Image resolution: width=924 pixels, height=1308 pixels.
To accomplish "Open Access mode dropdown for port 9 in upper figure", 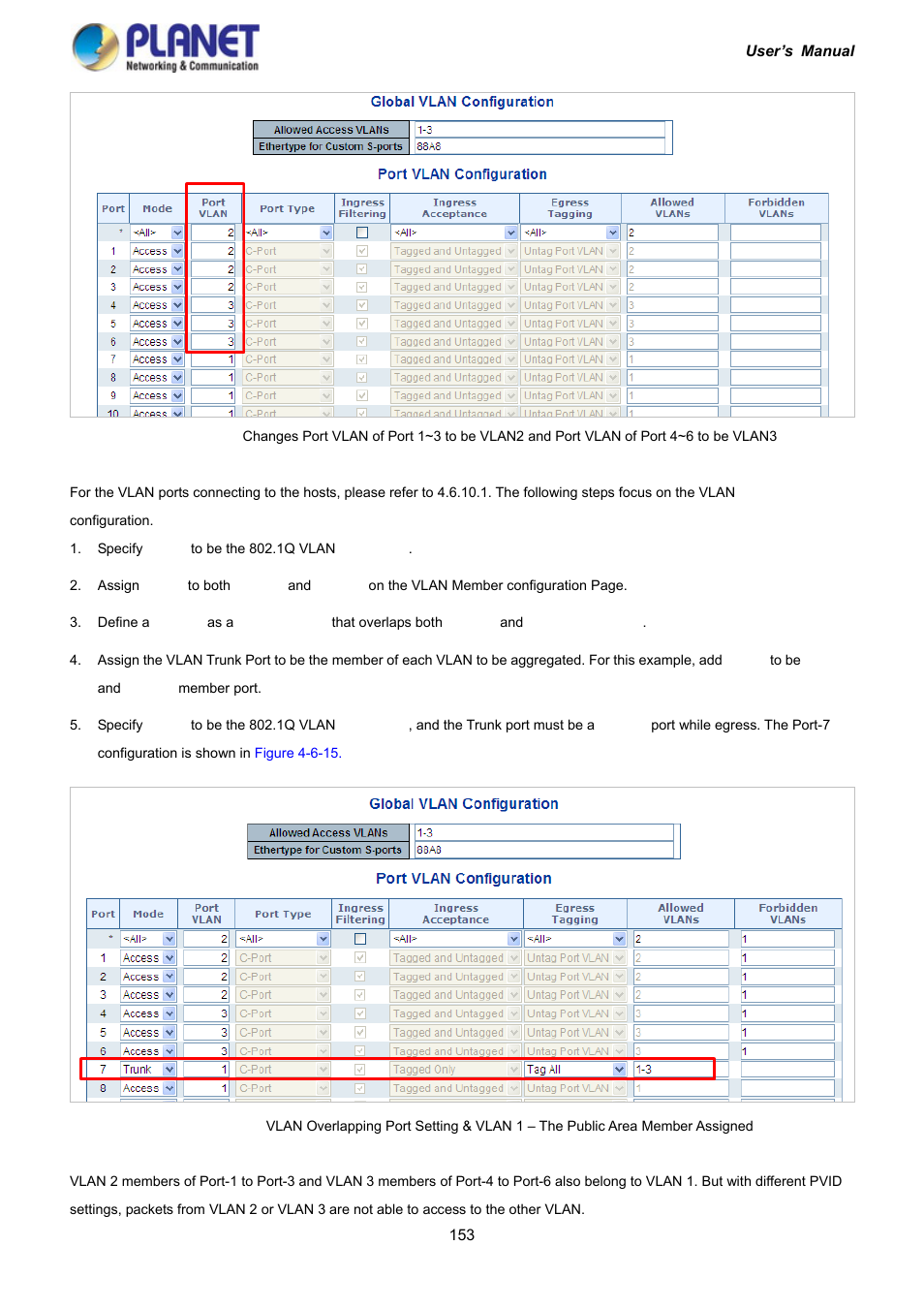I will click(158, 395).
